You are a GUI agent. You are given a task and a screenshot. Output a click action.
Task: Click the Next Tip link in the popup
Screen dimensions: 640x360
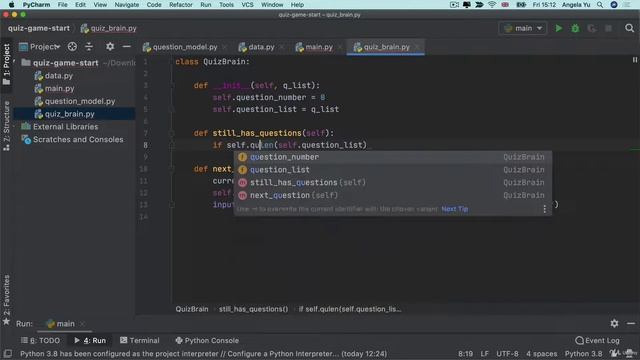pos(454,209)
